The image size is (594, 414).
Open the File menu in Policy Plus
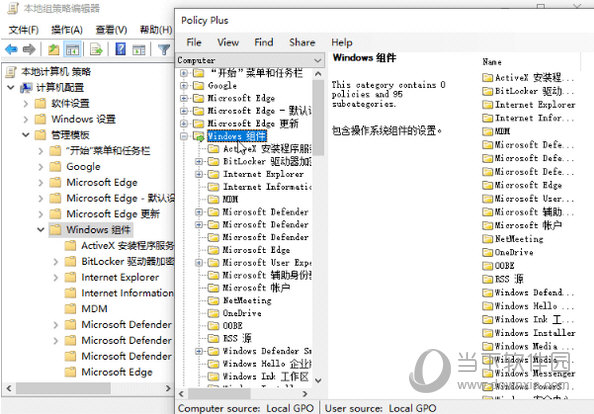(194, 42)
